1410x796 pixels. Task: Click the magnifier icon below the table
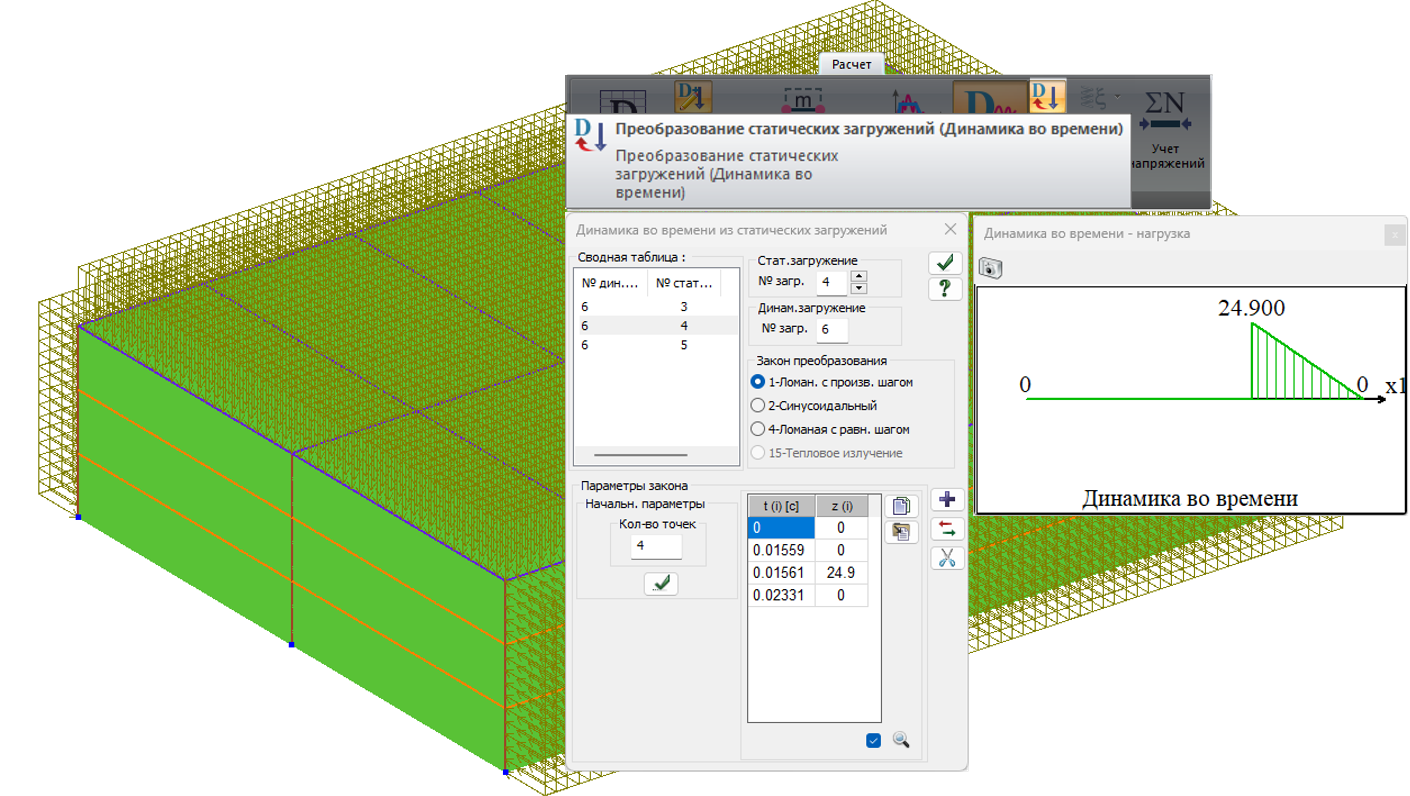(901, 740)
